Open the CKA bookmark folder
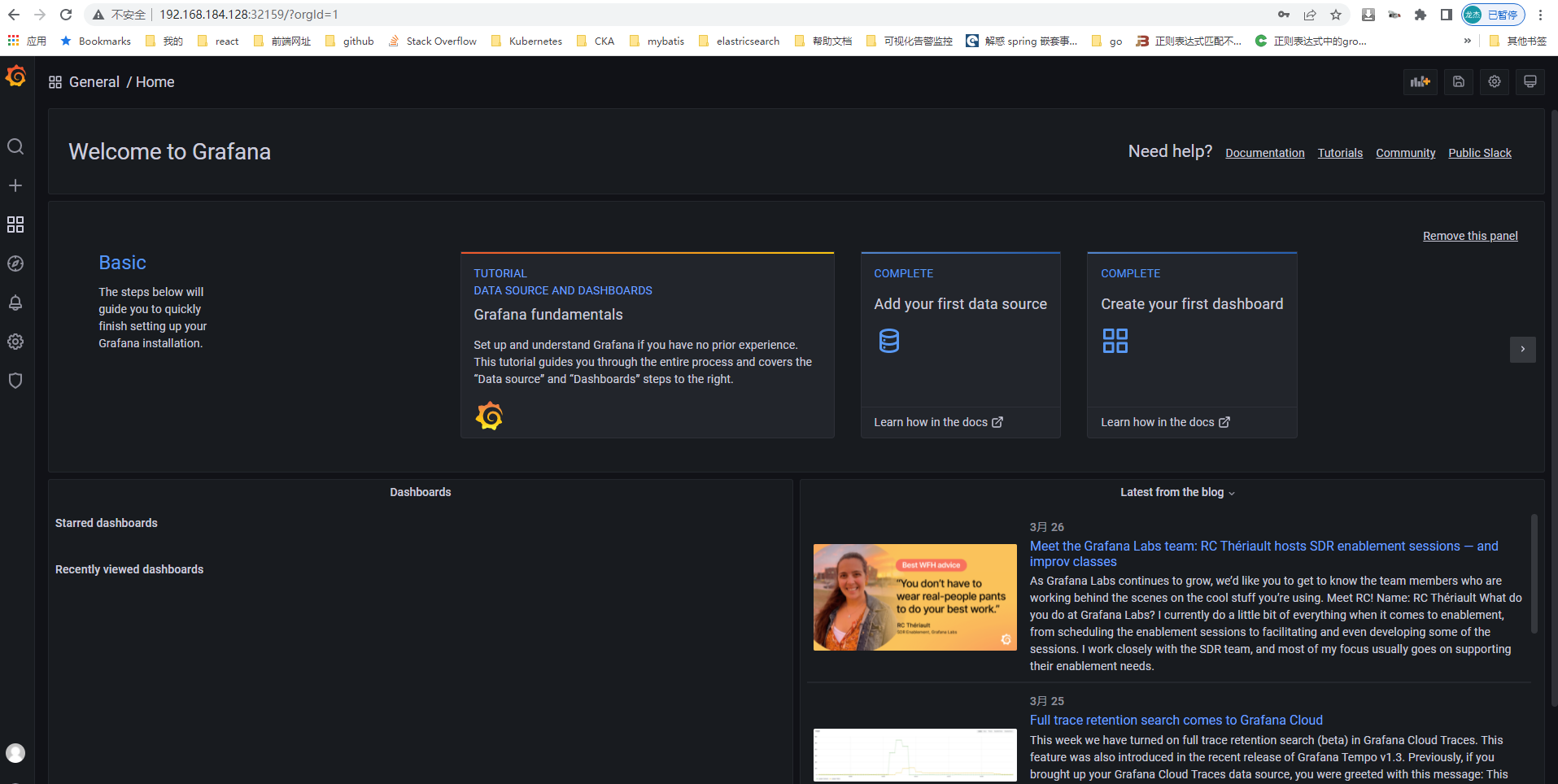1558x784 pixels. click(x=595, y=41)
